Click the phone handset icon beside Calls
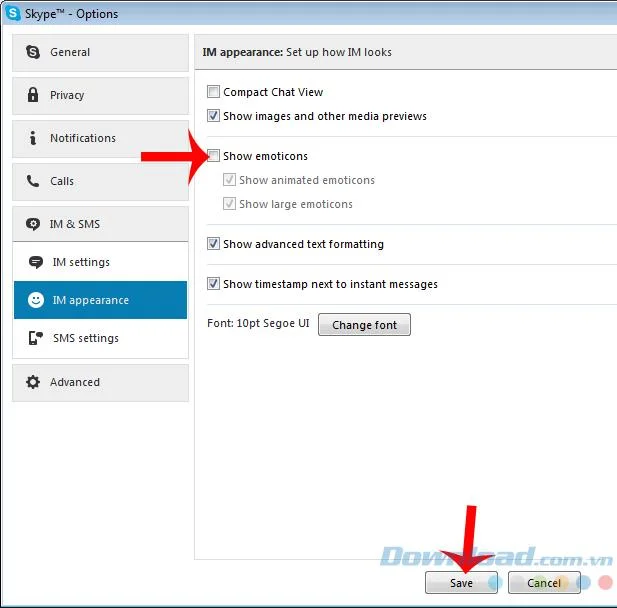This screenshot has width=617, height=608. (x=33, y=181)
